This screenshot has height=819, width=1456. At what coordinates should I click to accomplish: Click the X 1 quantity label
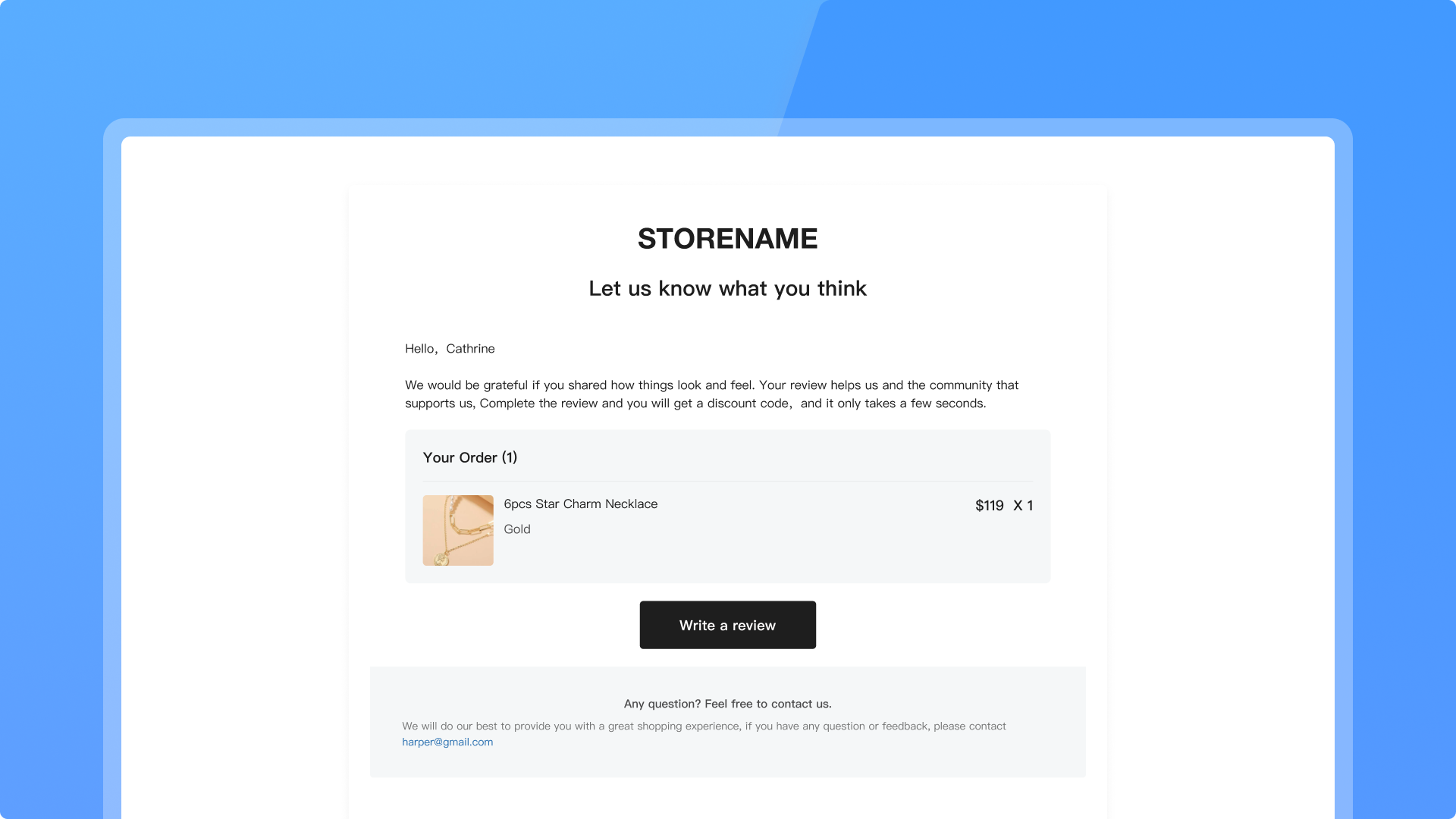(x=1023, y=506)
